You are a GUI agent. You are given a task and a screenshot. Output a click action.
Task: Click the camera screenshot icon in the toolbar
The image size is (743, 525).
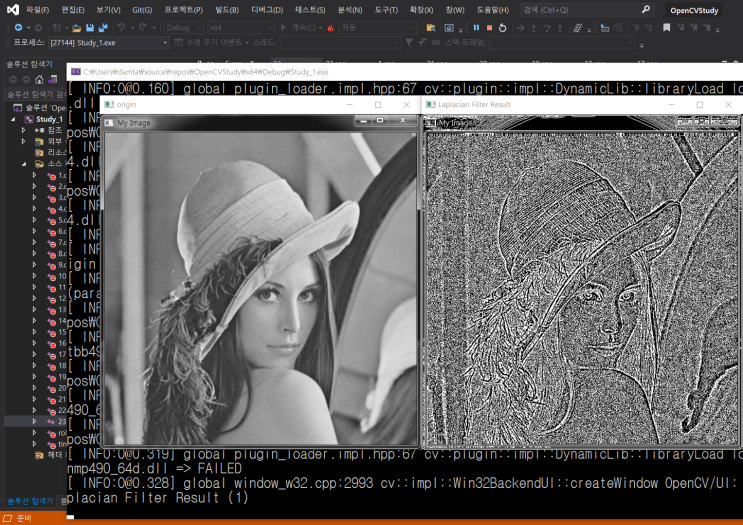(x=449, y=28)
